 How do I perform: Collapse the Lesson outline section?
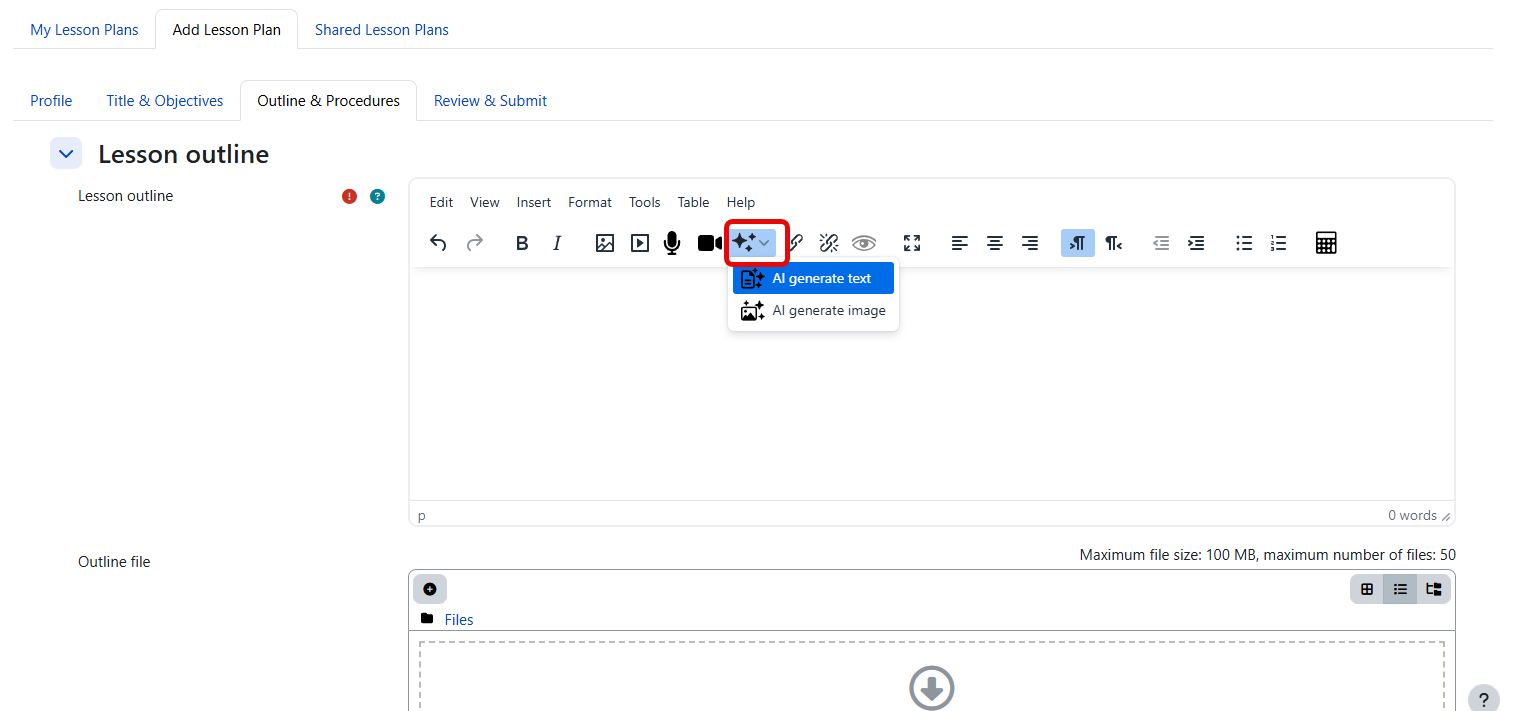click(66, 154)
